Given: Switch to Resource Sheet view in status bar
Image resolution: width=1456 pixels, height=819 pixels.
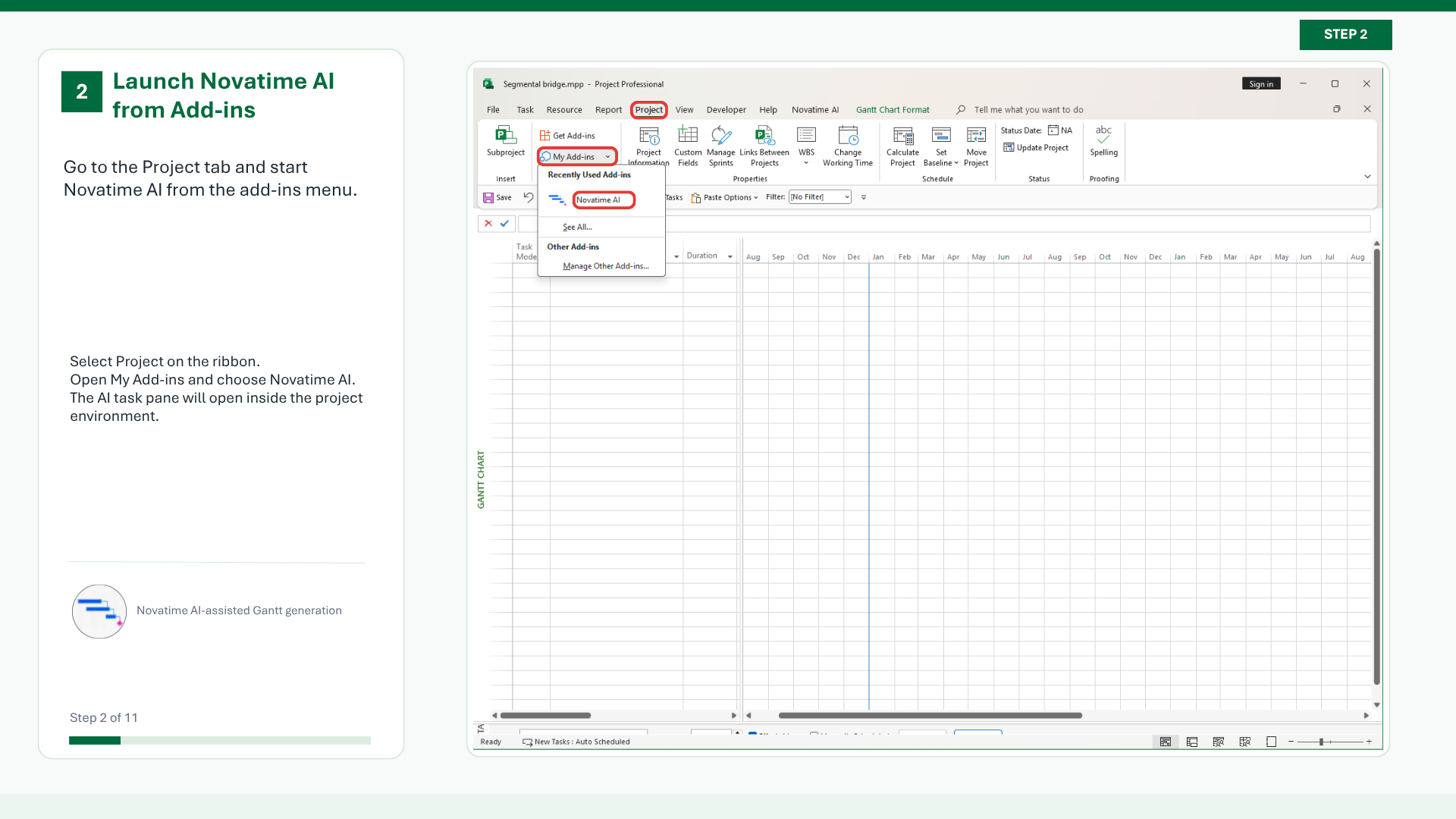Looking at the screenshot, I should click(x=1245, y=742).
